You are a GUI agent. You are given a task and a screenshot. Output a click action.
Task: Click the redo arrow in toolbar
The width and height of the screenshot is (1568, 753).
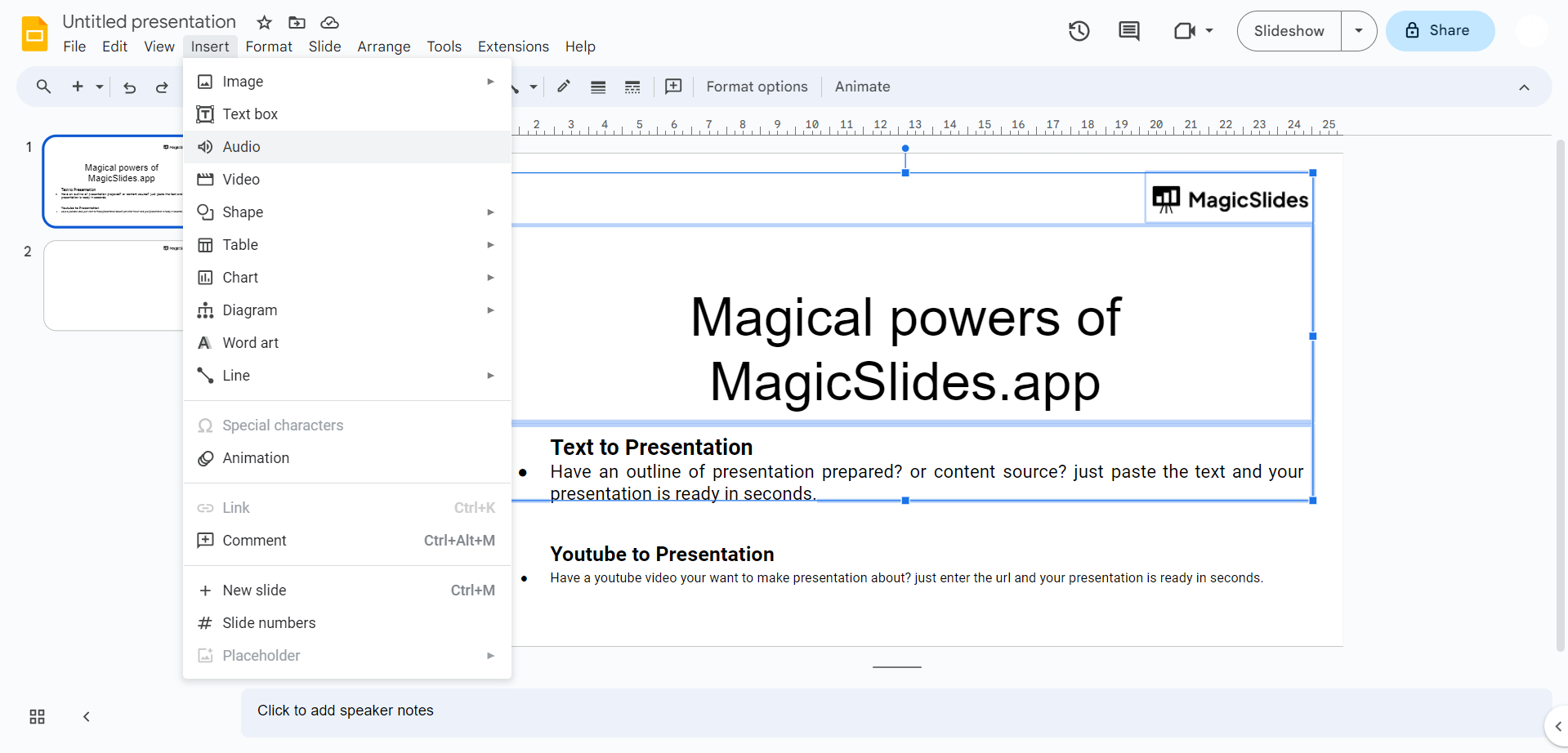(x=162, y=87)
